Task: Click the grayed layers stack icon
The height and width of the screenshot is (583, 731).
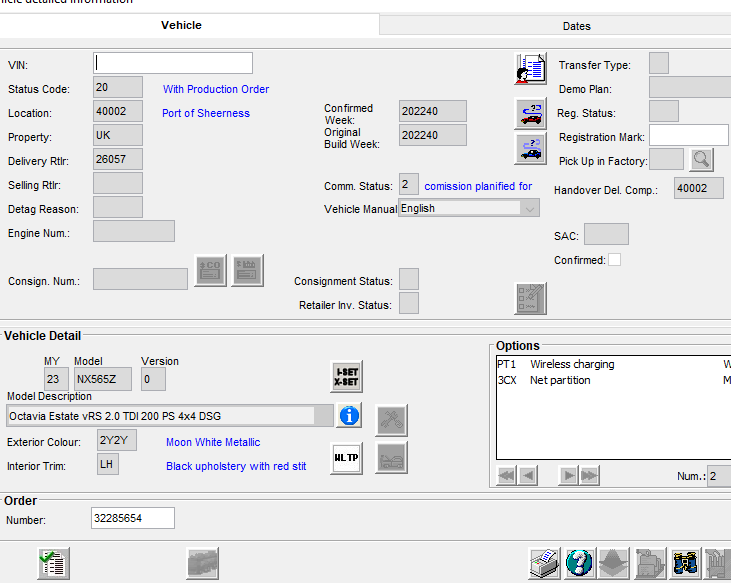Action: pyautogui.click(x=614, y=563)
